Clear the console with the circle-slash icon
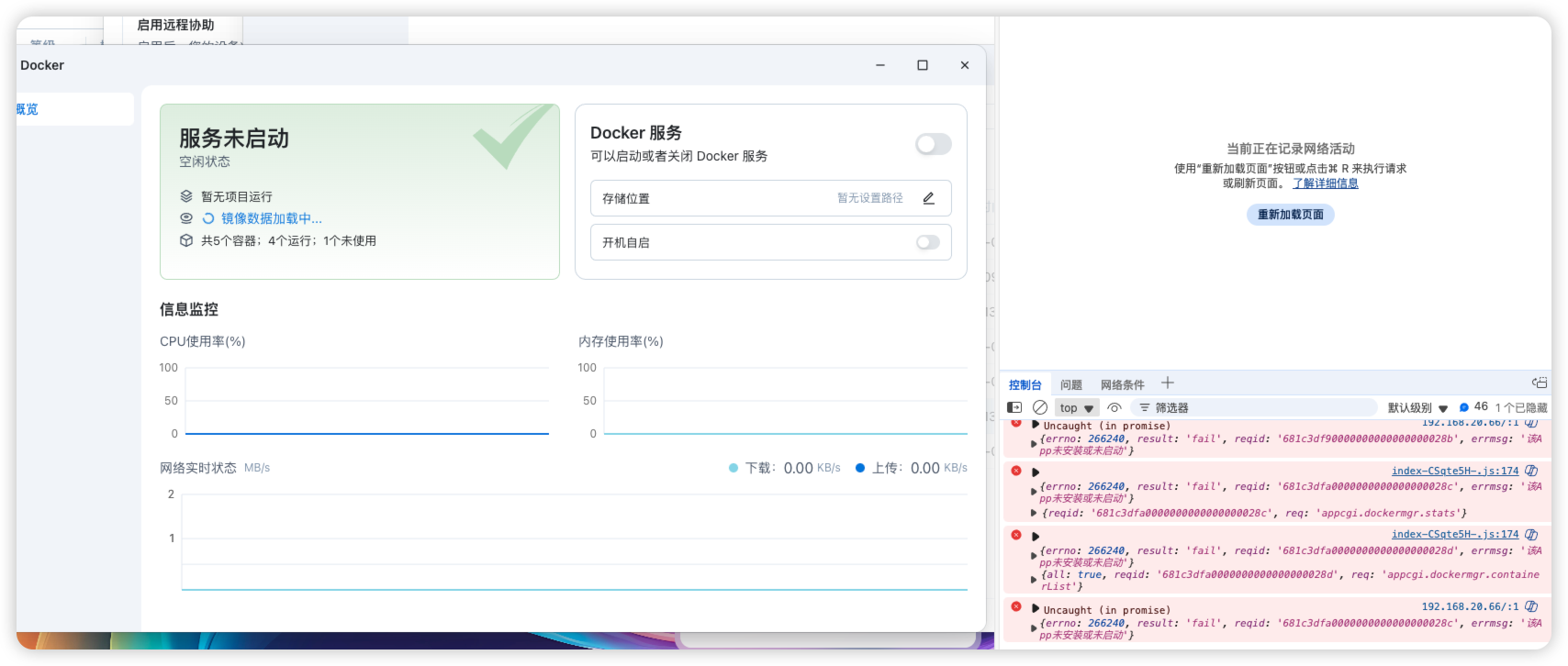 point(1040,407)
